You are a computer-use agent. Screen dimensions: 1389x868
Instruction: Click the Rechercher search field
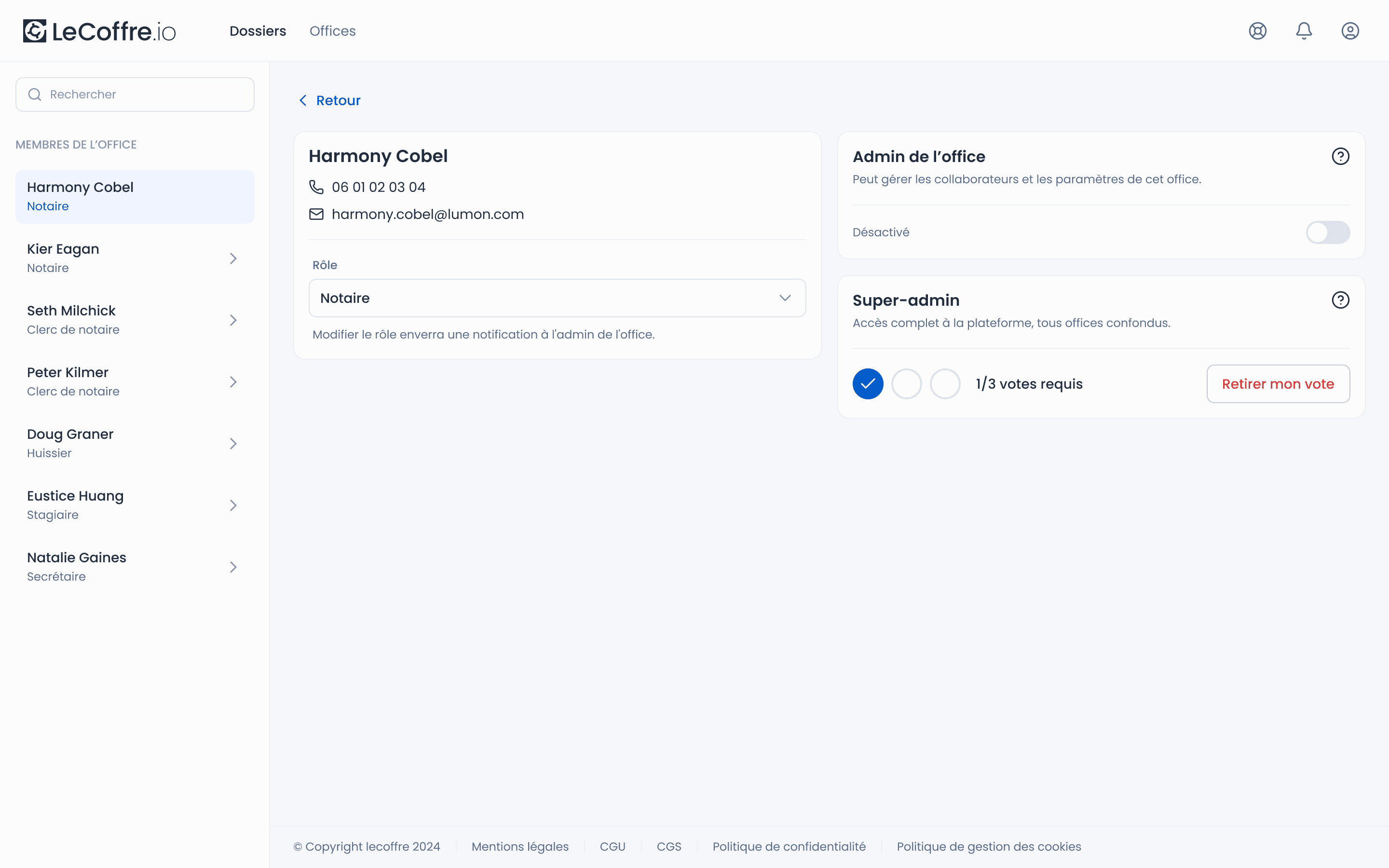pyautogui.click(x=135, y=95)
